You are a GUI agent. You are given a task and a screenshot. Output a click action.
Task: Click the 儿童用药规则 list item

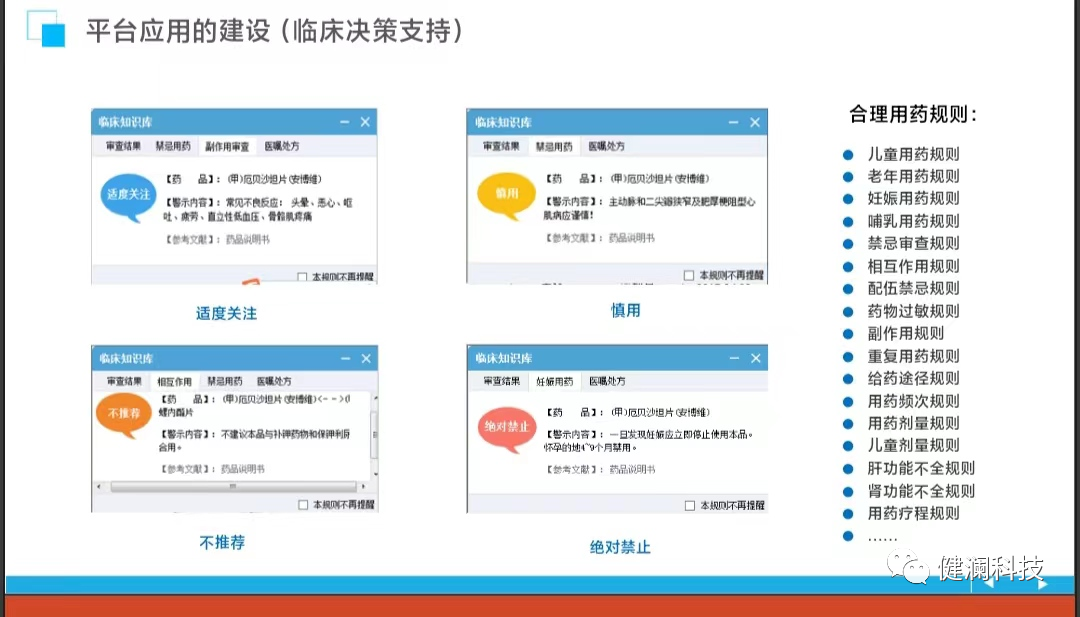click(913, 154)
